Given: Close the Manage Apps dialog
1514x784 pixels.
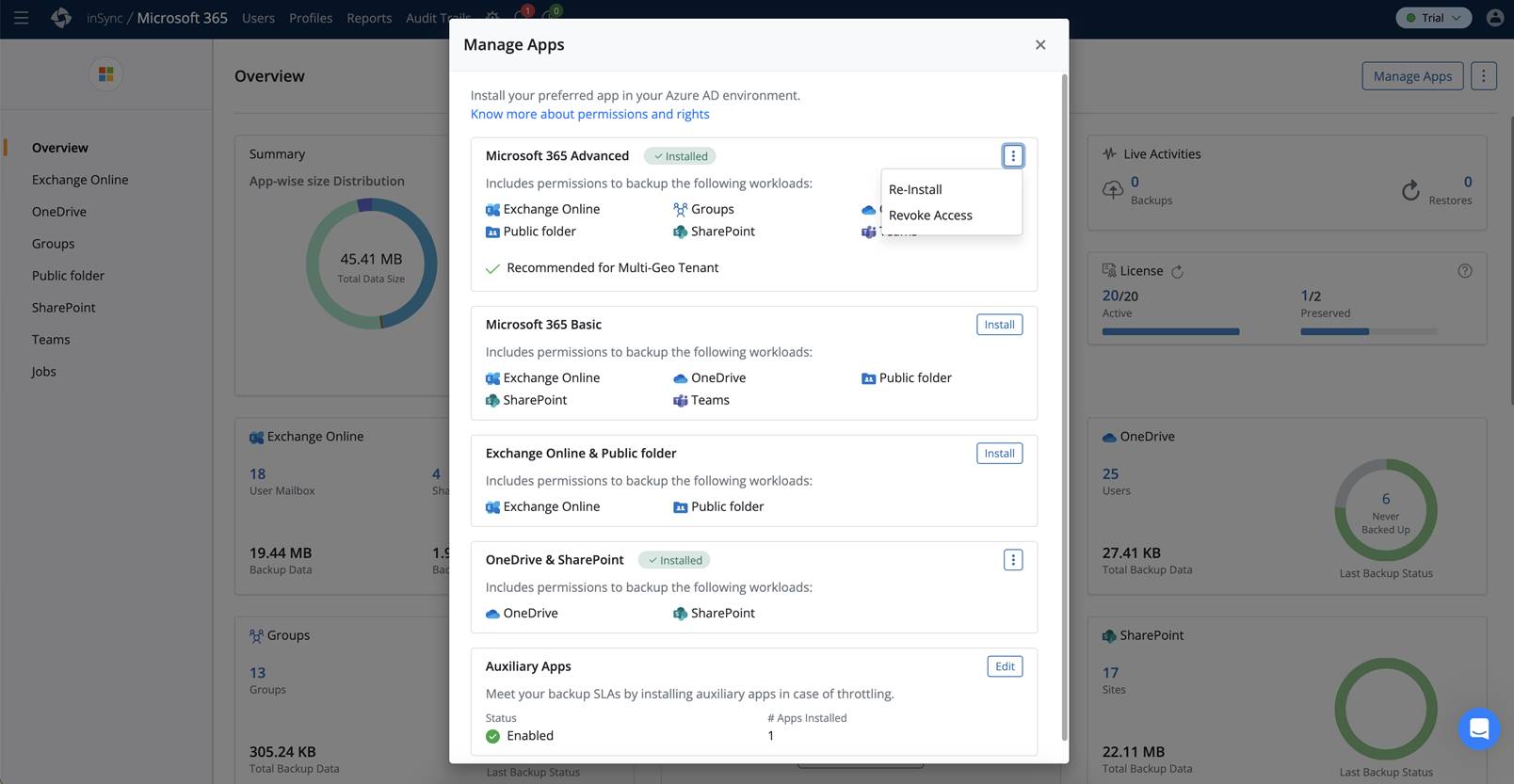Looking at the screenshot, I should tap(1040, 45).
